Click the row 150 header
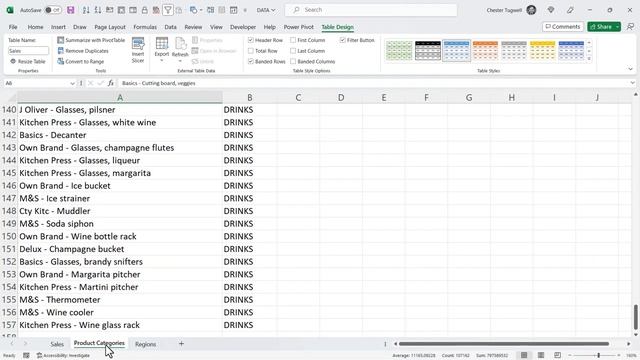This screenshot has width=640, height=360. (9, 236)
